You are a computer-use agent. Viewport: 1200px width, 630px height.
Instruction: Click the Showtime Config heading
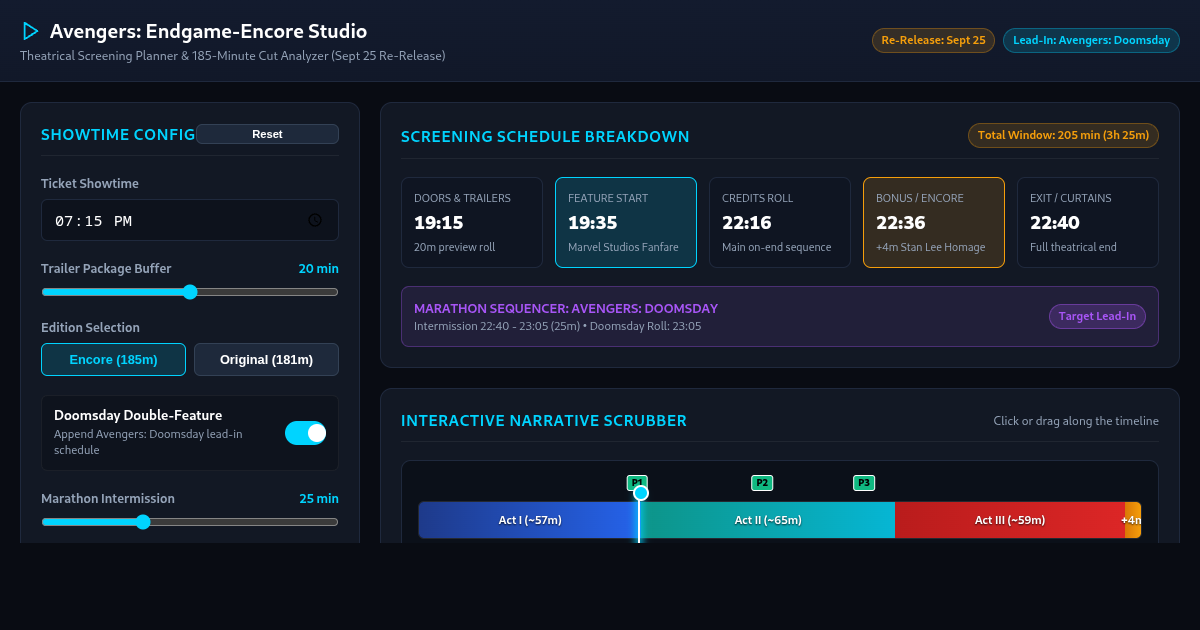[118, 135]
